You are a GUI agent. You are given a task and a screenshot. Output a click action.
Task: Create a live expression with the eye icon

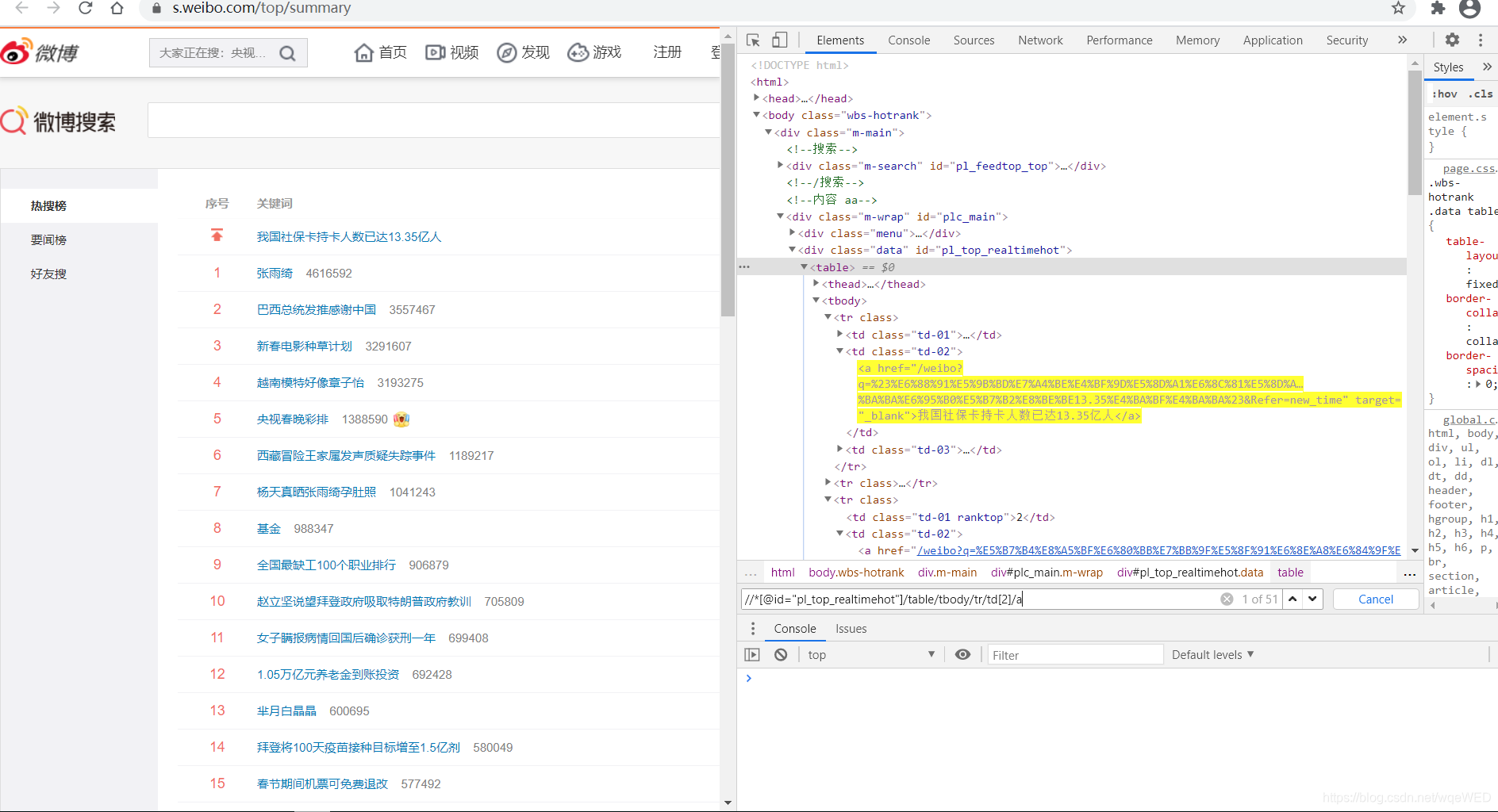[x=962, y=654]
